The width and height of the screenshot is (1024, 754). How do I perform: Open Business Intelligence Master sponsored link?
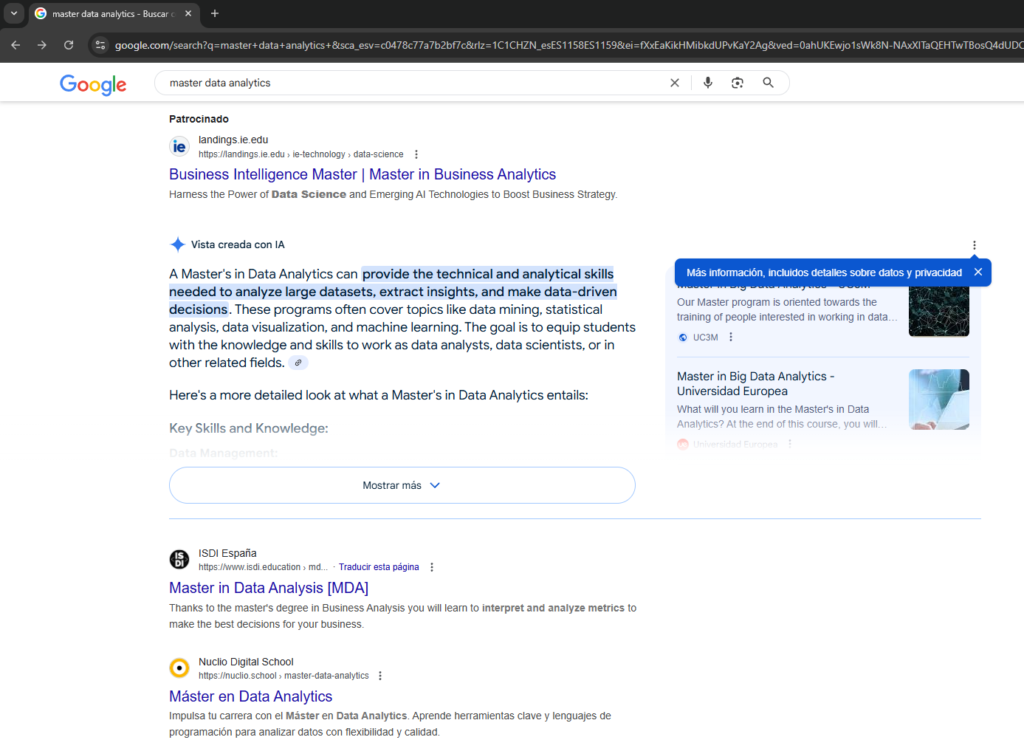tap(362, 174)
